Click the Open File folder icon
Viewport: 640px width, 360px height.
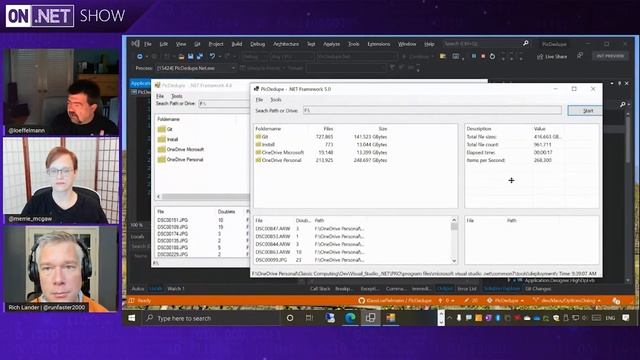(181, 56)
